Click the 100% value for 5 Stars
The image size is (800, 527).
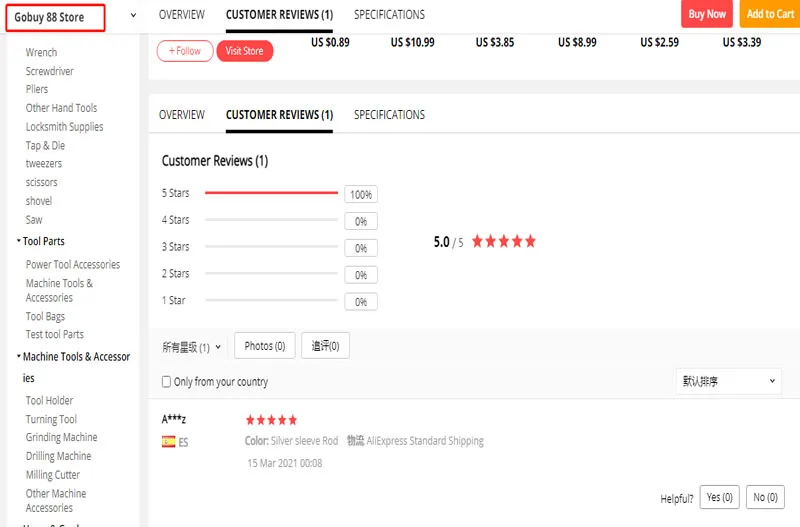[361, 194]
